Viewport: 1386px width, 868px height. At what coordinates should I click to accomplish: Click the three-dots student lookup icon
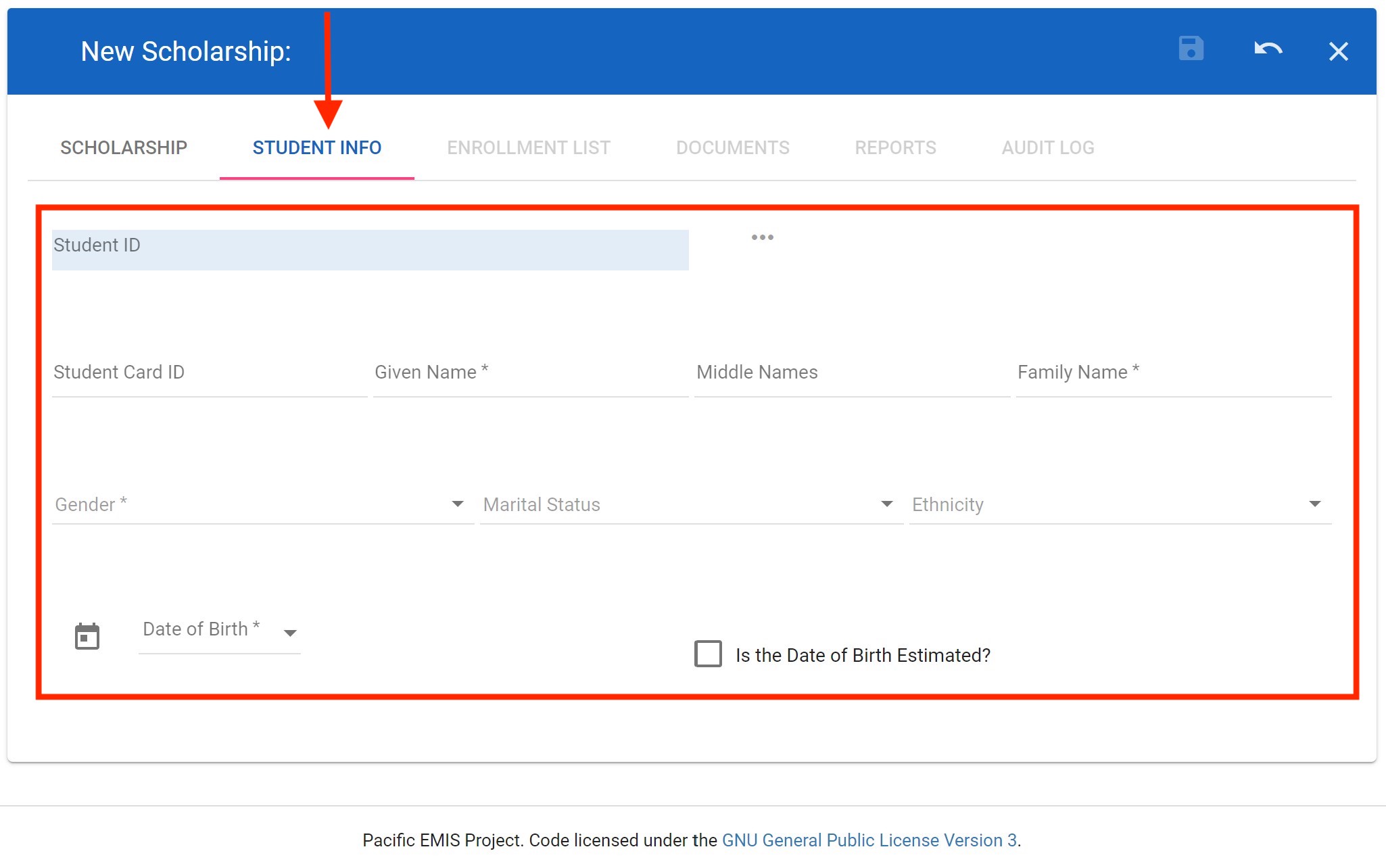pyautogui.click(x=762, y=237)
